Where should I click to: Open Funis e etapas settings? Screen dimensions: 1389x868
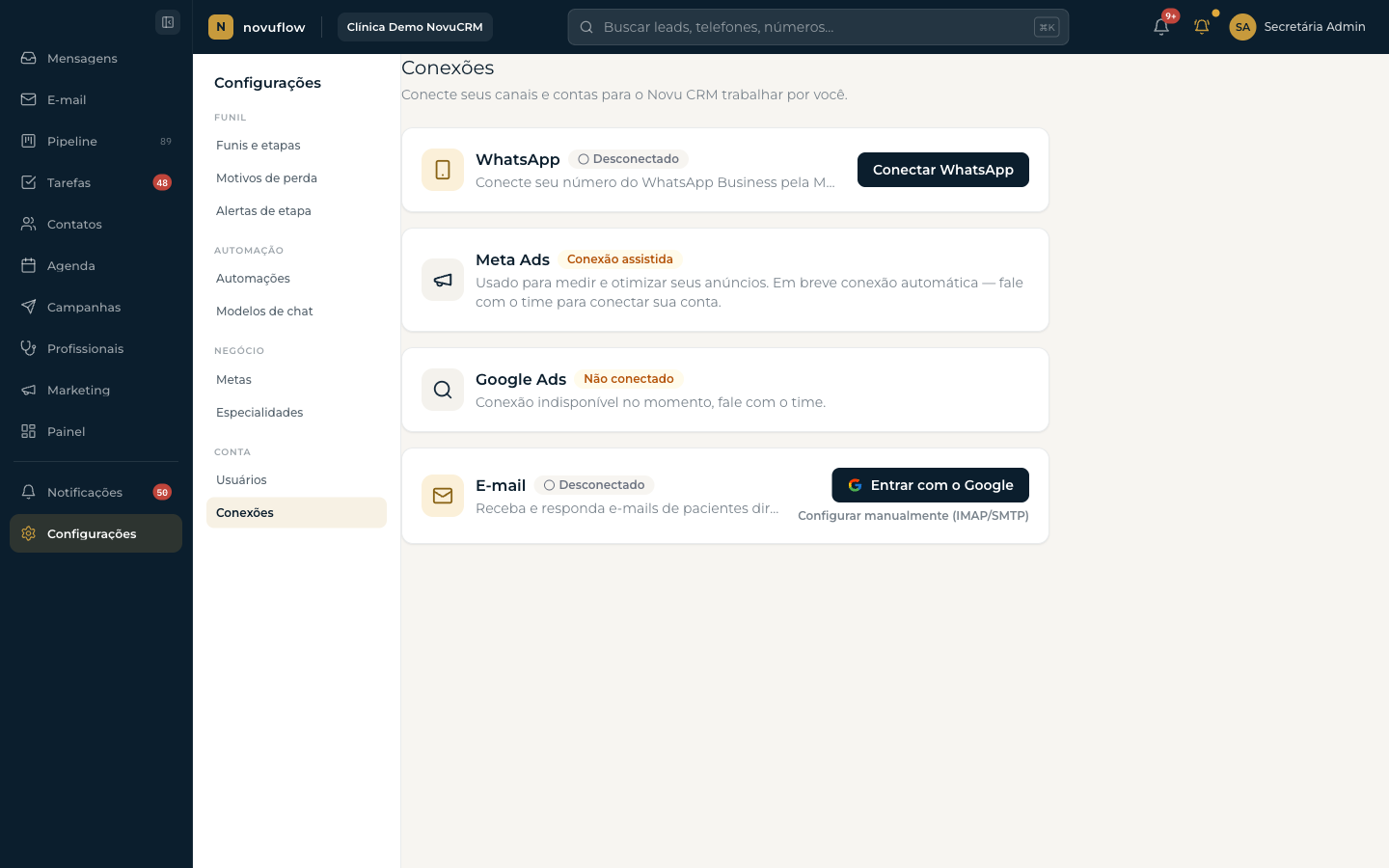coord(296,146)
